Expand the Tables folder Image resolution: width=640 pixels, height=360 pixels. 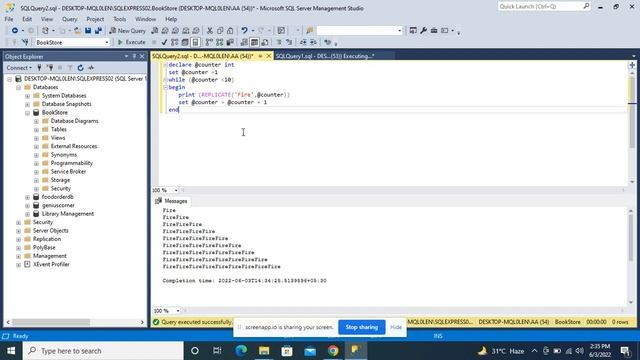[x=36, y=130]
